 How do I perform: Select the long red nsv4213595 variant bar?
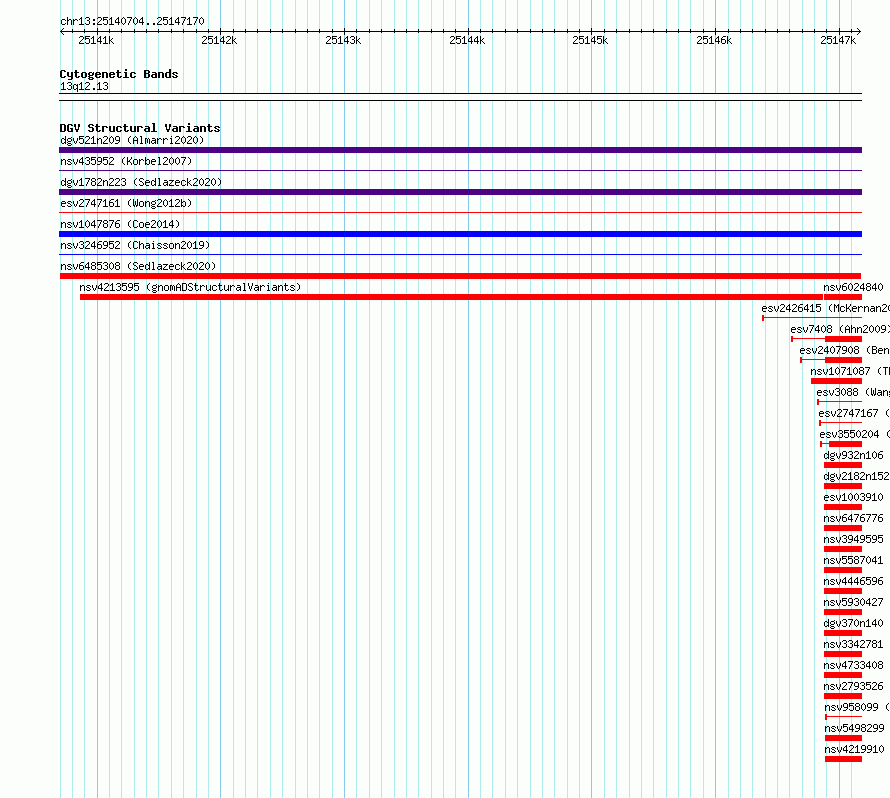click(451, 297)
